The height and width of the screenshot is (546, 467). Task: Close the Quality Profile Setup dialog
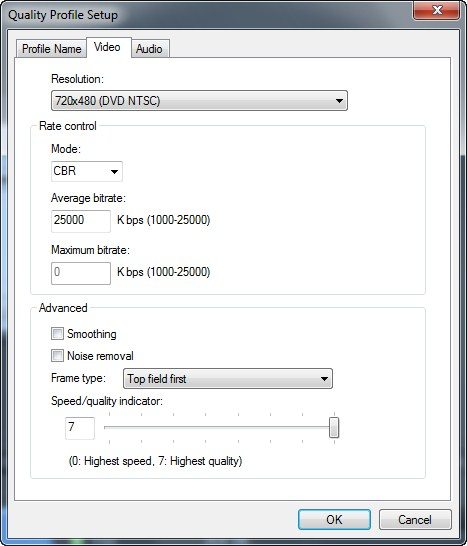[x=436, y=10]
